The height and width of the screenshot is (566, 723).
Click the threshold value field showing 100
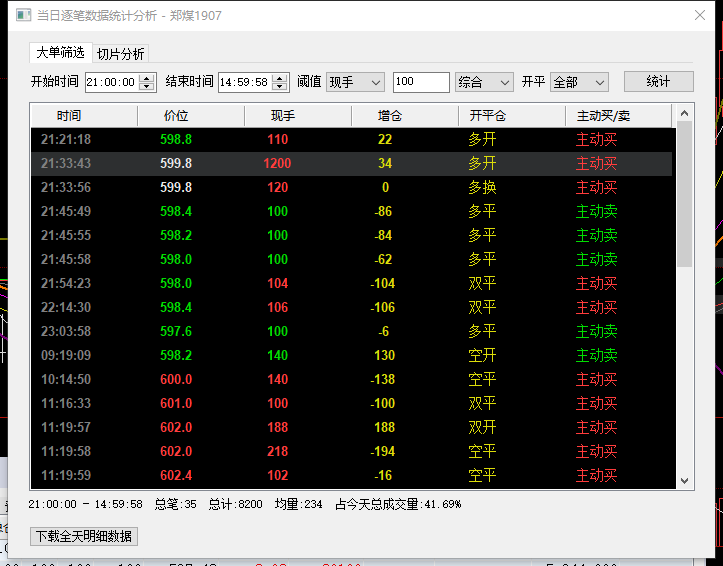[420, 82]
